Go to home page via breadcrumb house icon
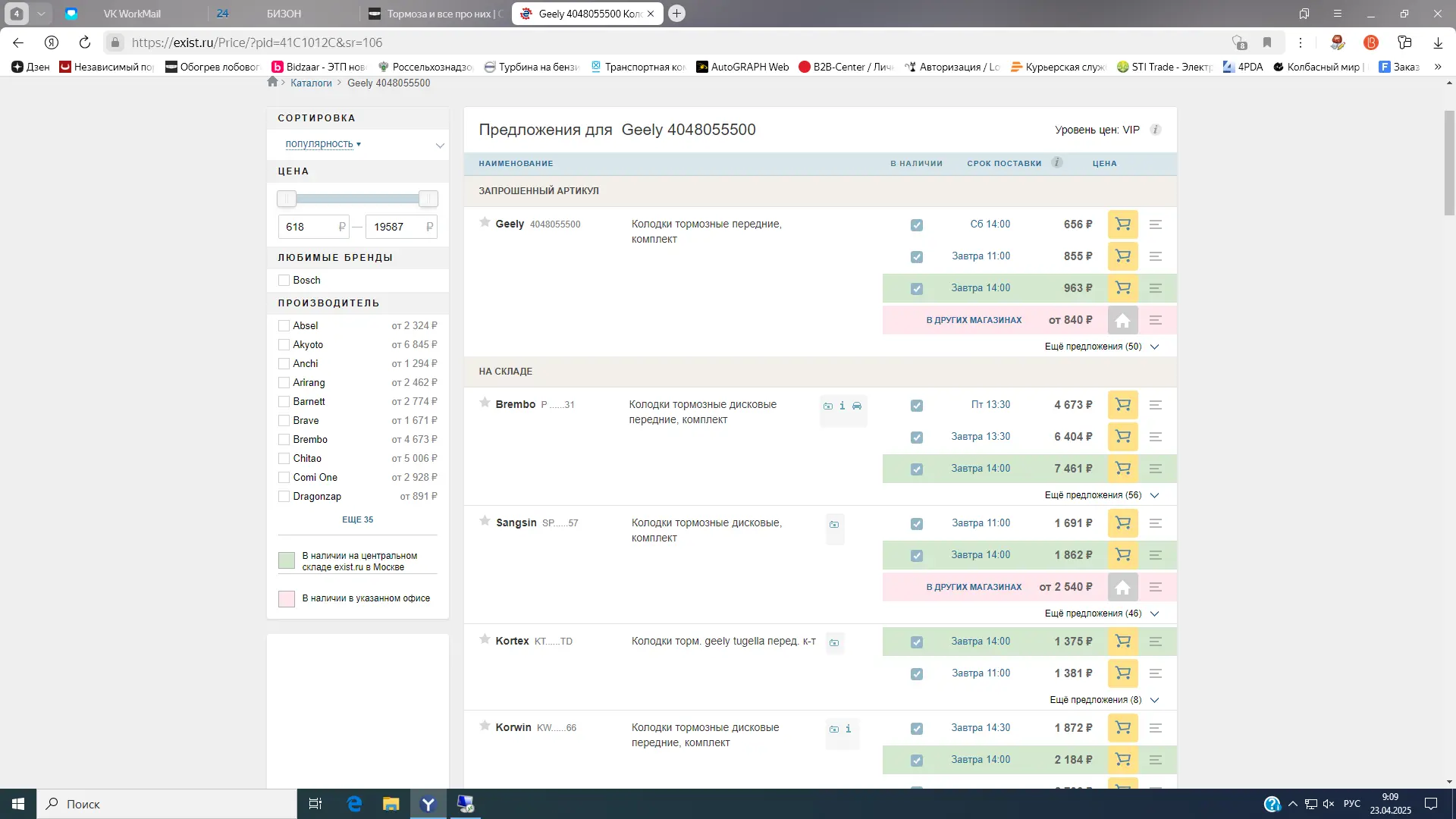 coord(273,82)
